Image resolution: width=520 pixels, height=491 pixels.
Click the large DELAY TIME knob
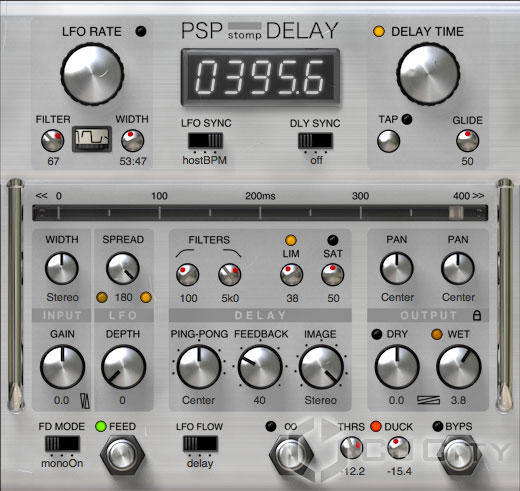click(x=428, y=74)
